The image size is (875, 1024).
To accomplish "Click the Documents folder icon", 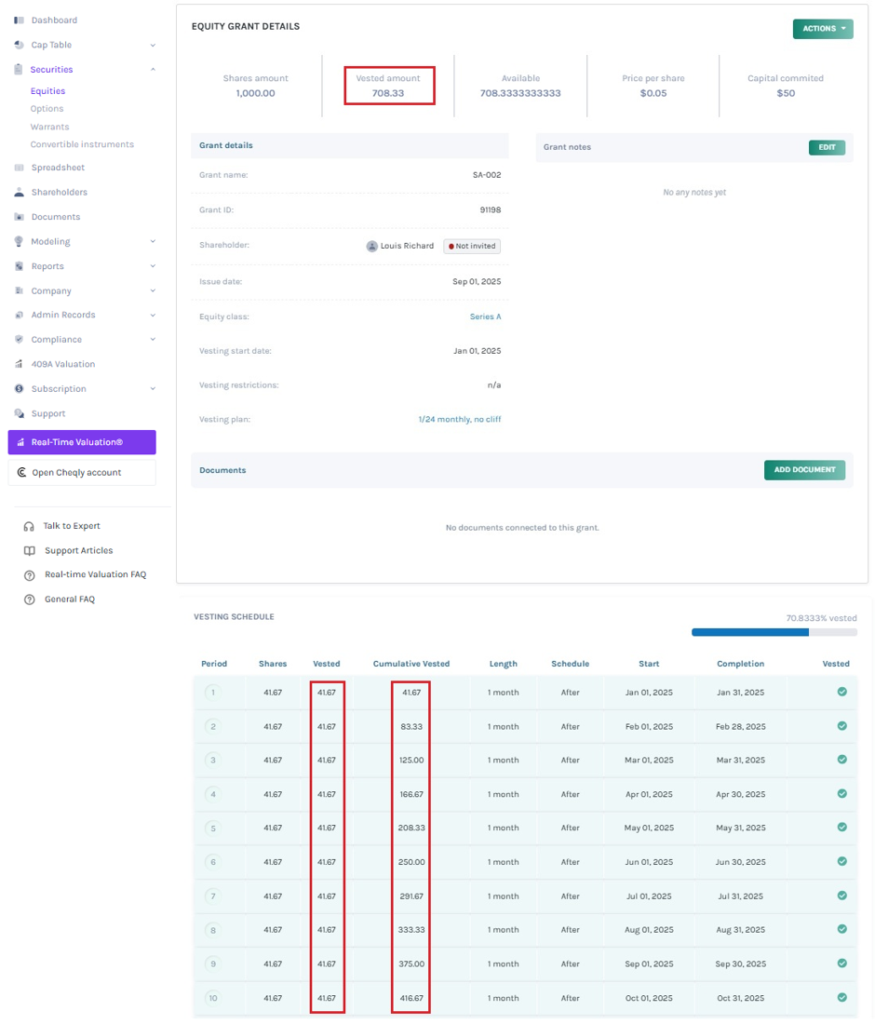I will click(19, 217).
